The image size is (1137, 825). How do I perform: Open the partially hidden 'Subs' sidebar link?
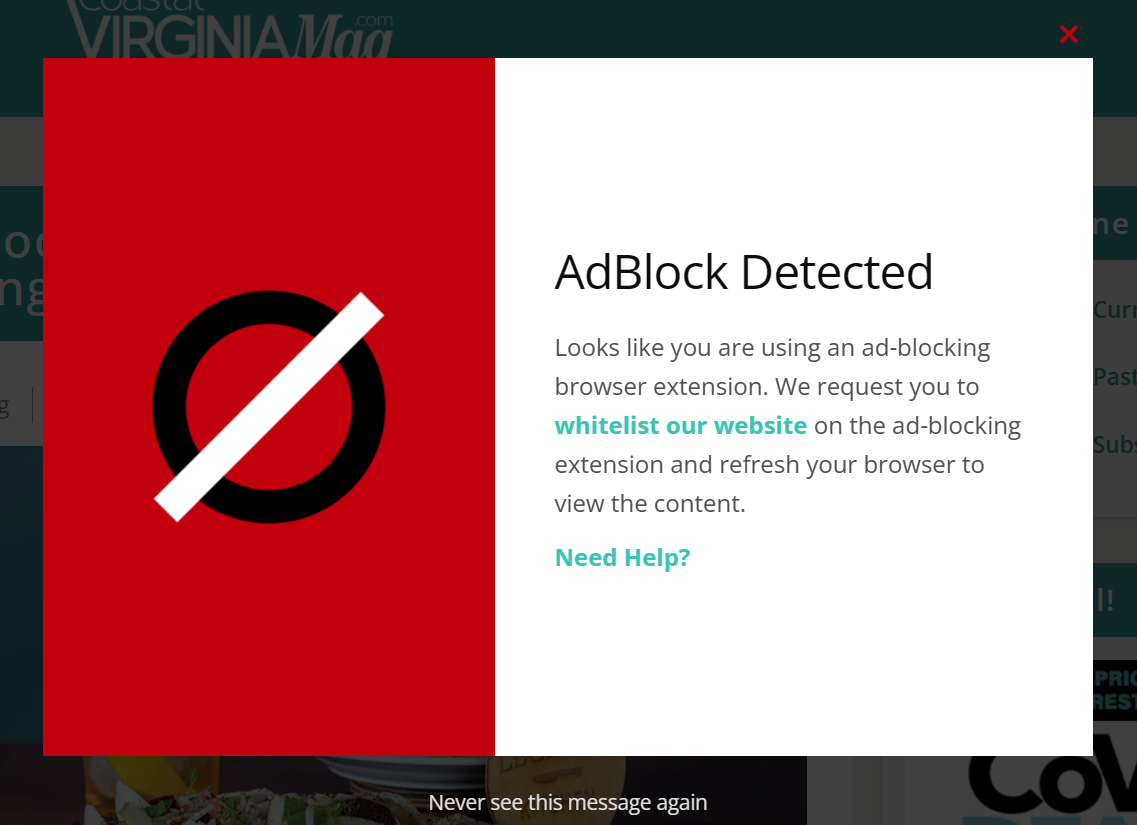click(1115, 444)
